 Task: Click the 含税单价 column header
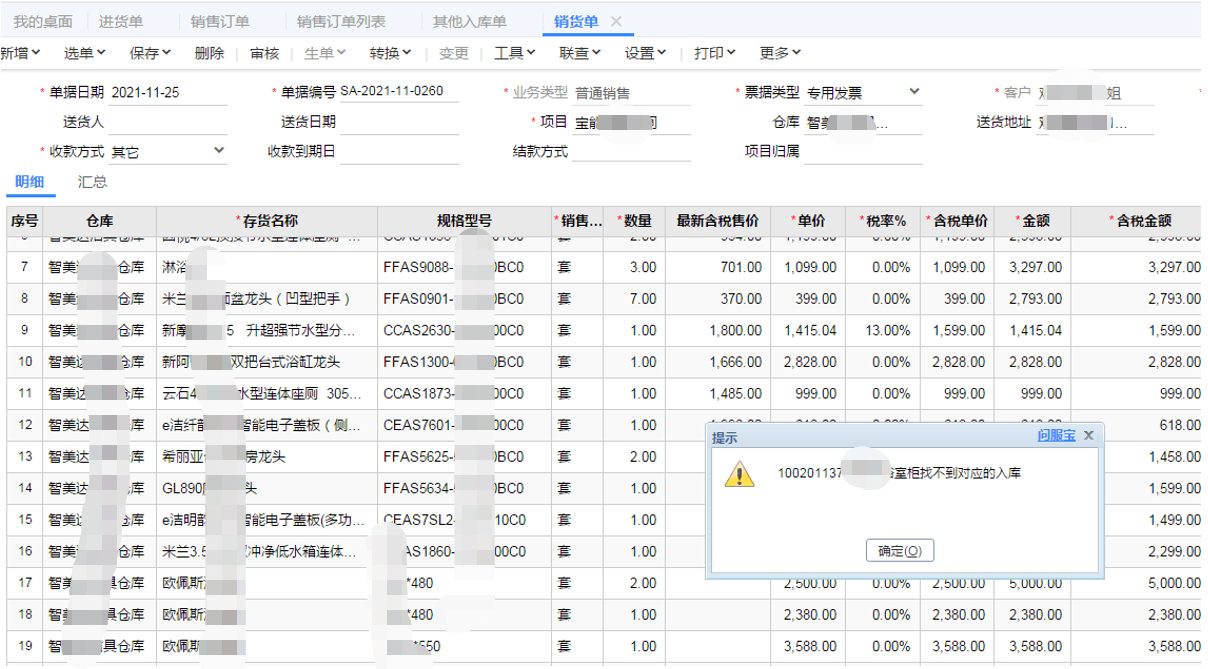coord(958,221)
